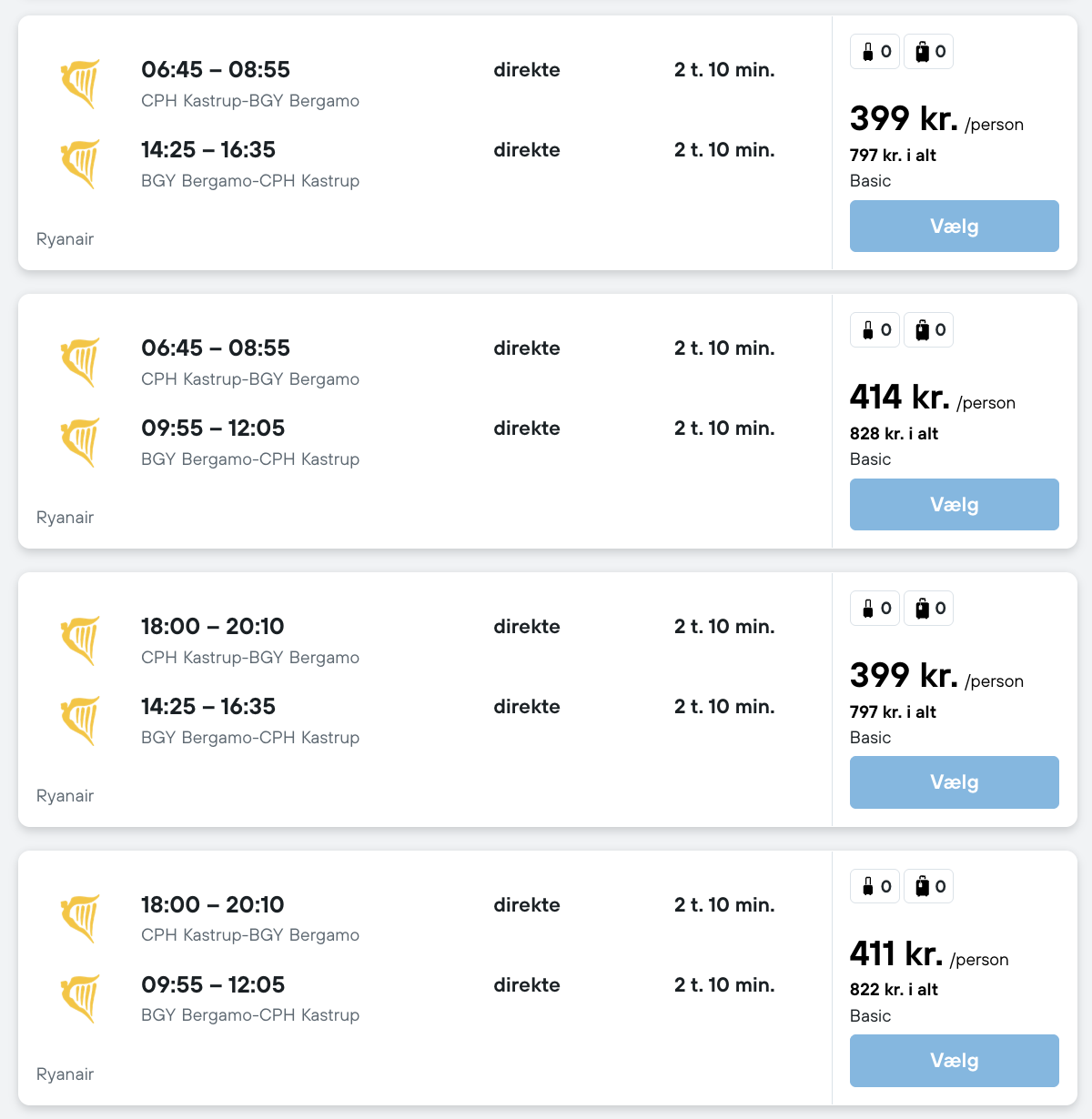Click the cabin bag icon in 414 kr offer
The height and width of the screenshot is (1119, 1092).
(x=868, y=330)
